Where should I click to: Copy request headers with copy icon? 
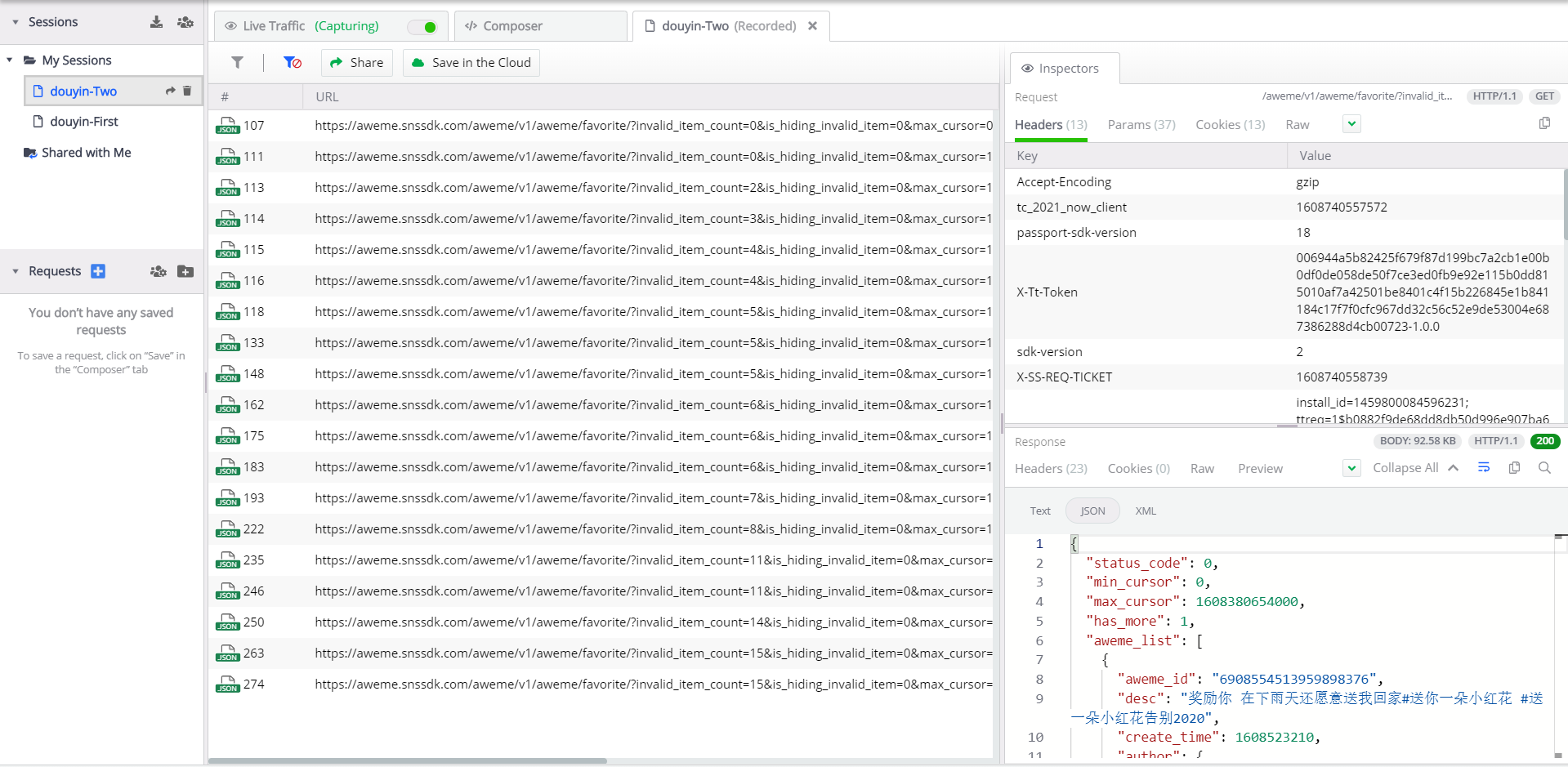(1544, 123)
